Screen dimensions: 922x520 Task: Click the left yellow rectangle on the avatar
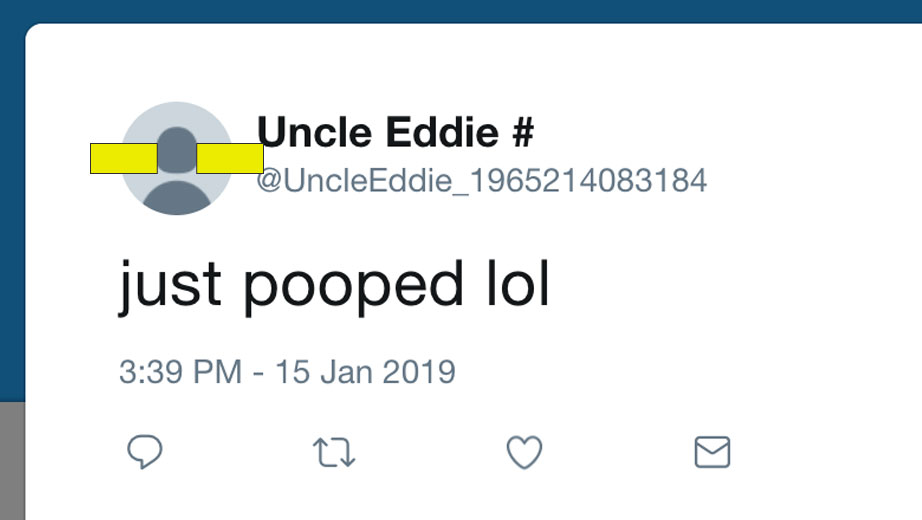(124, 158)
